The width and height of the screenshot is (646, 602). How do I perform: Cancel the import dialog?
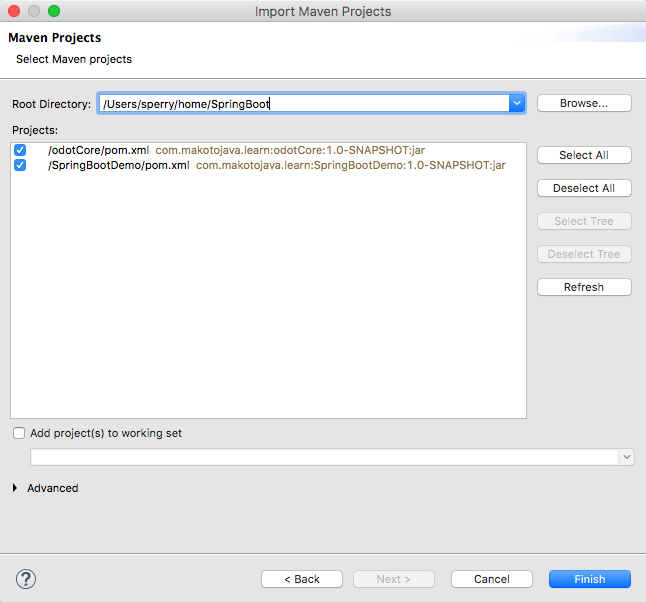click(x=492, y=579)
